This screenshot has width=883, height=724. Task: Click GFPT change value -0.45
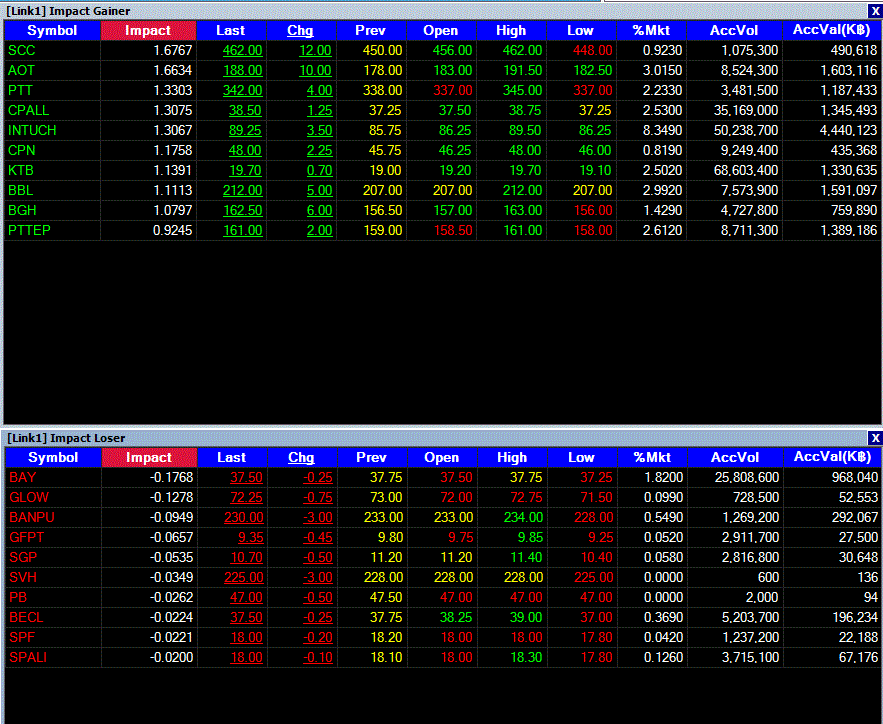click(x=318, y=537)
